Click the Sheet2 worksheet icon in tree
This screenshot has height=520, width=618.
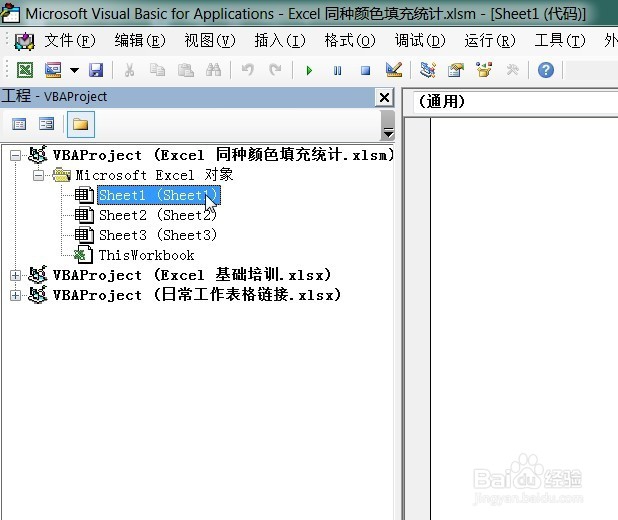(x=84, y=215)
